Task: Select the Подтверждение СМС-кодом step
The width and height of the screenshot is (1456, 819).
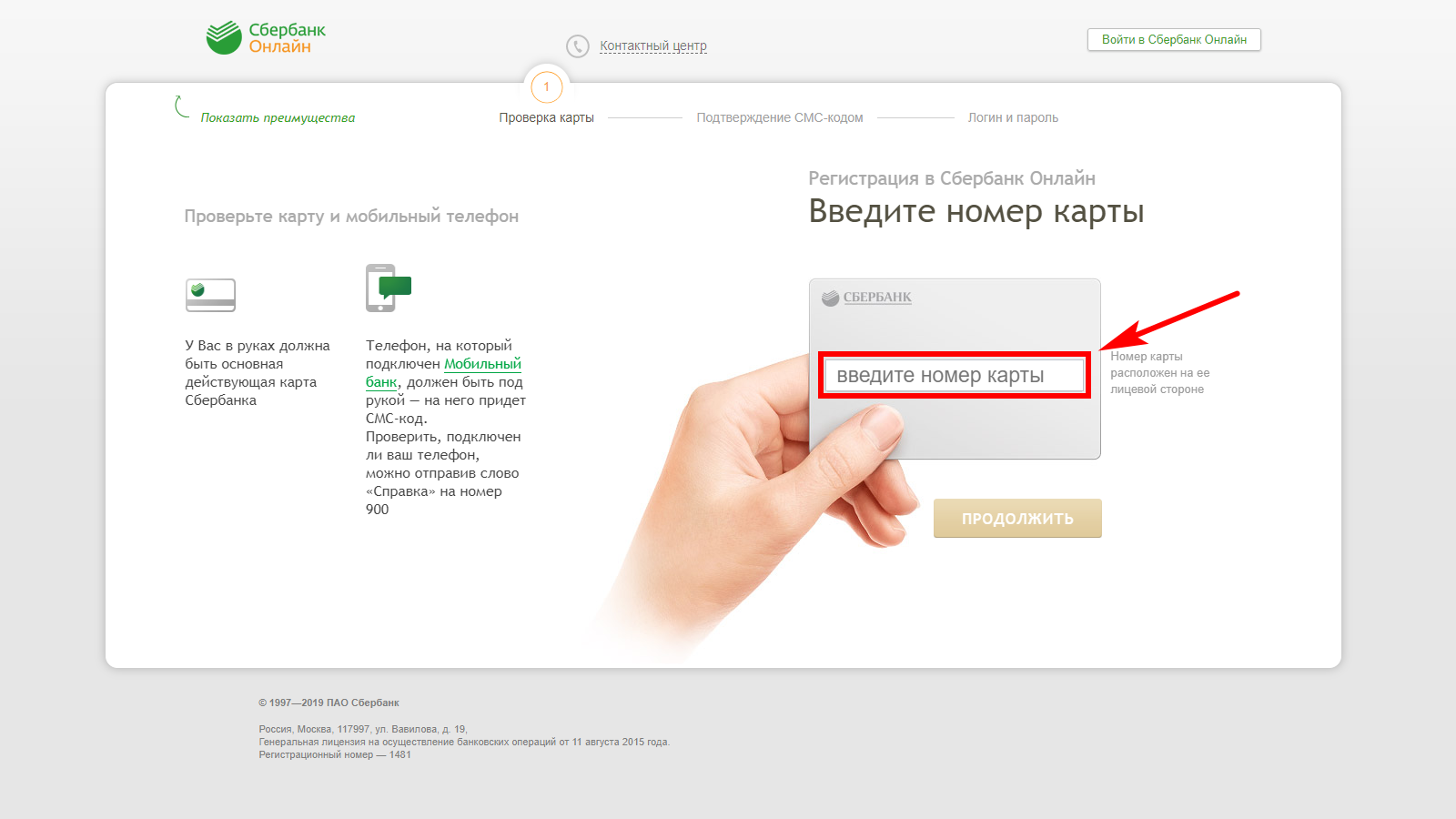Action: pyautogui.click(x=780, y=117)
